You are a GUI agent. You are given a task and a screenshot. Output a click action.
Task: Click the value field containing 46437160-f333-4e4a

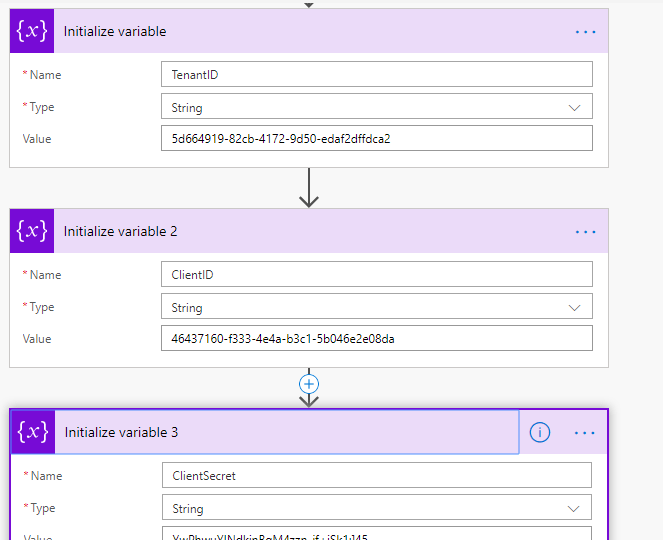tap(377, 338)
